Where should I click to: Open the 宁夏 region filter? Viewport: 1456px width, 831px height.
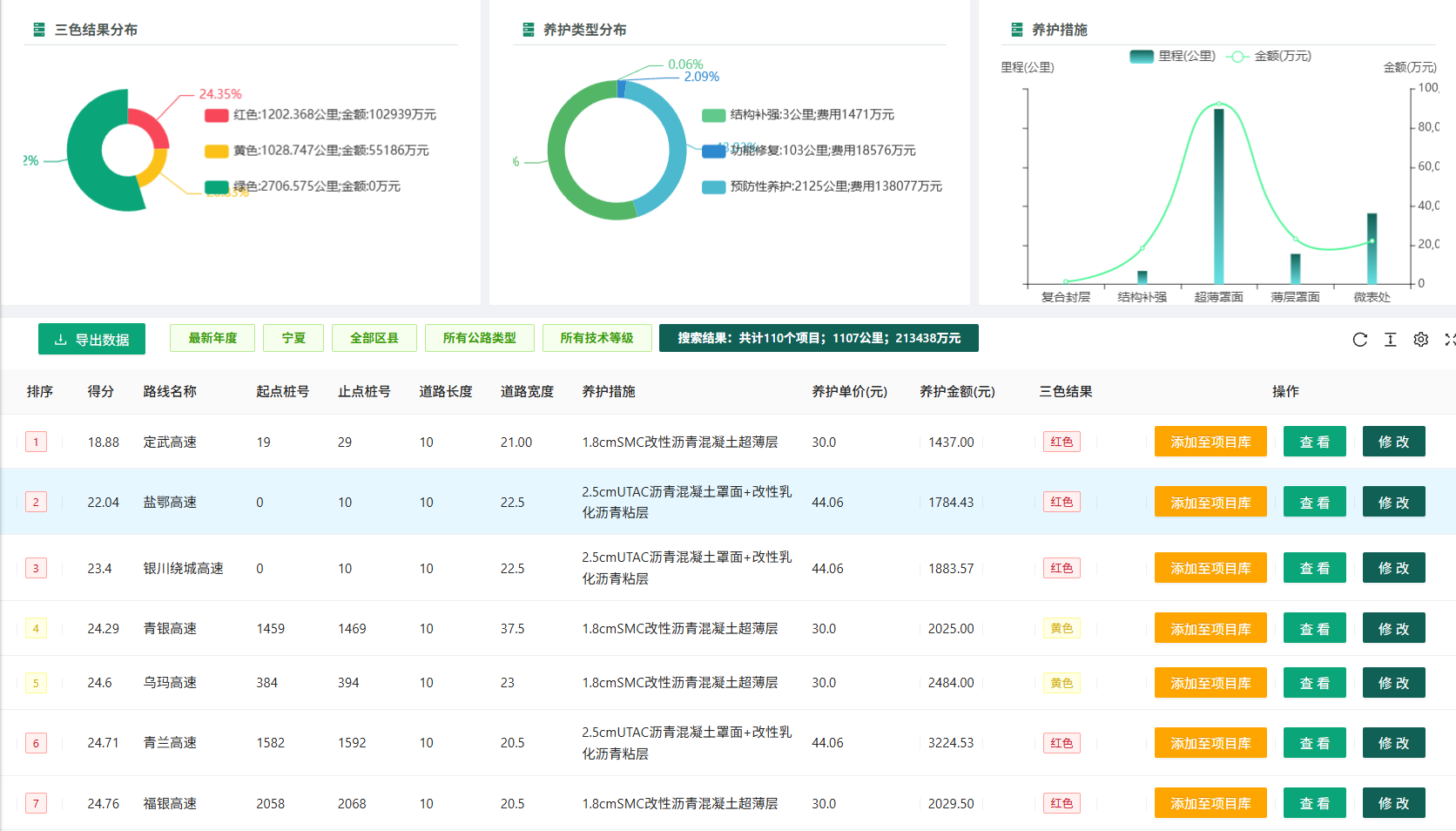pos(293,338)
